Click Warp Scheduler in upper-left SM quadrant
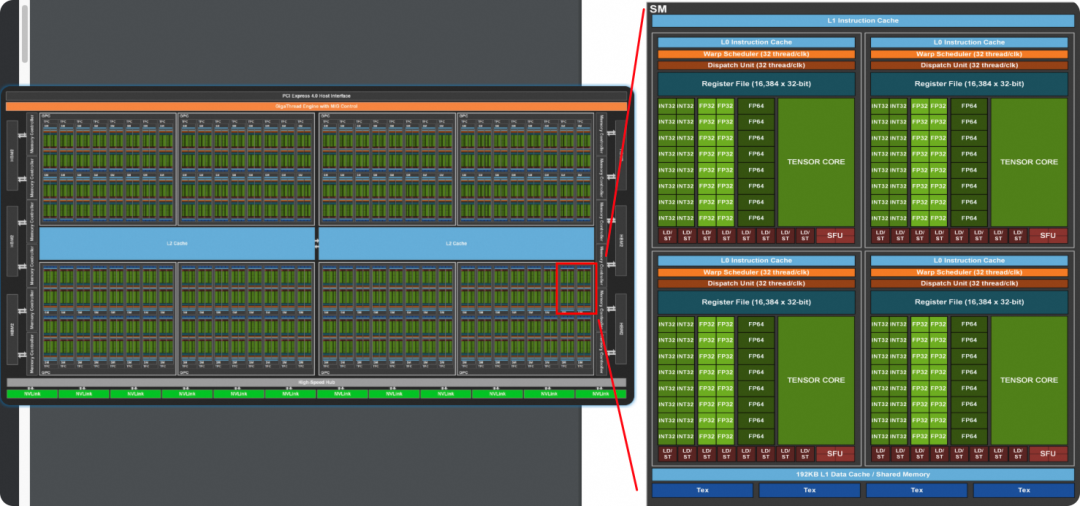 click(x=756, y=54)
